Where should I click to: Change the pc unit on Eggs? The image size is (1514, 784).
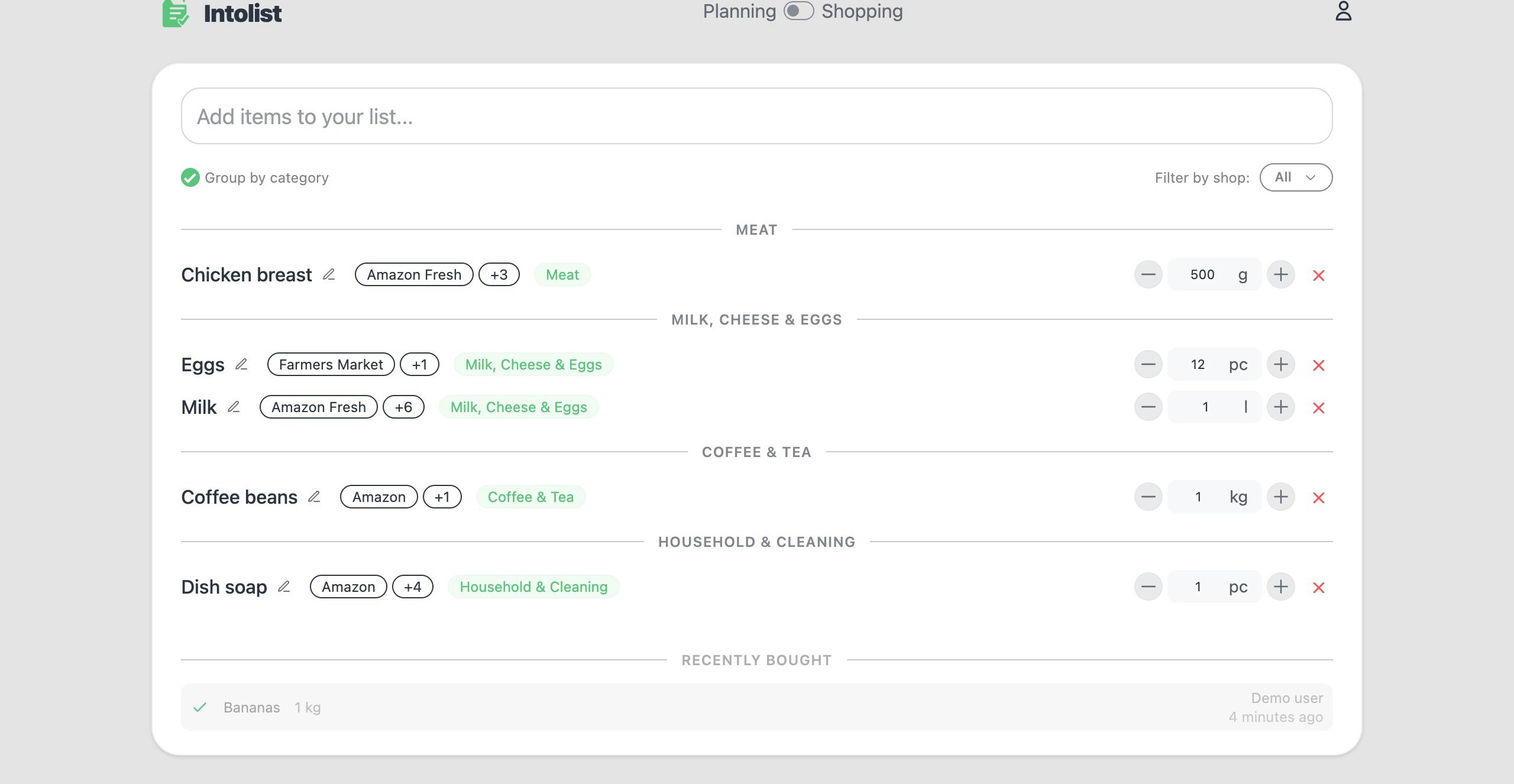coord(1238,364)
